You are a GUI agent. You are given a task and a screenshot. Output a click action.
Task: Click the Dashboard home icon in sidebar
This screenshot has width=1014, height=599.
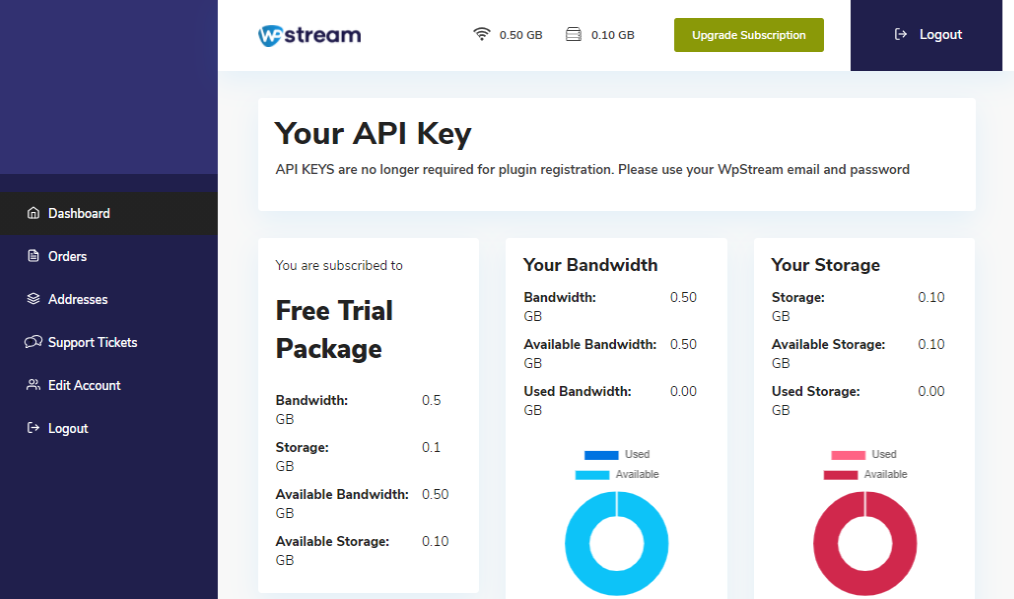click(33, 213)
